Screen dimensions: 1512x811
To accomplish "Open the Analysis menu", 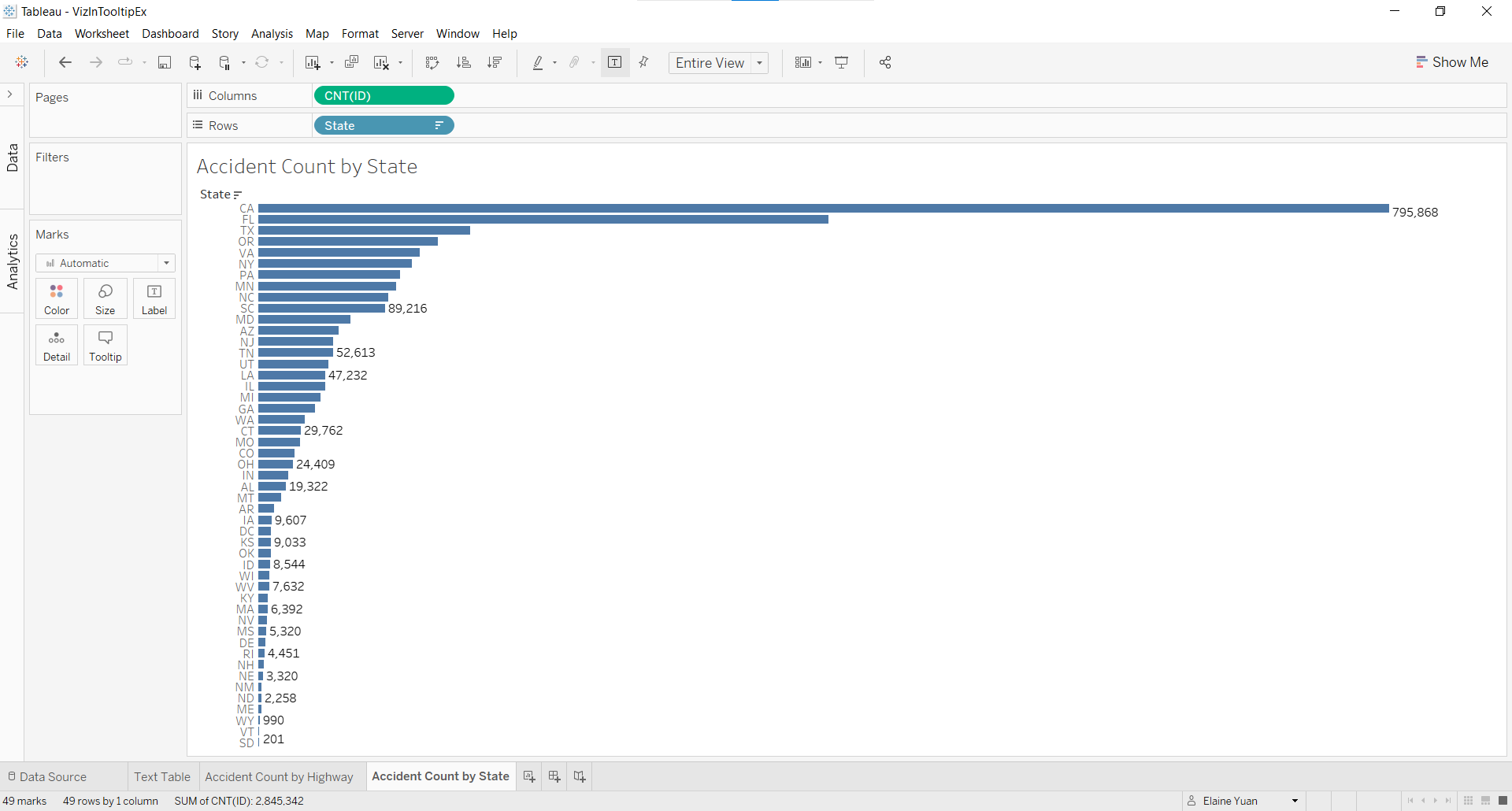I will pyautogui.click(x=272, y=34).
